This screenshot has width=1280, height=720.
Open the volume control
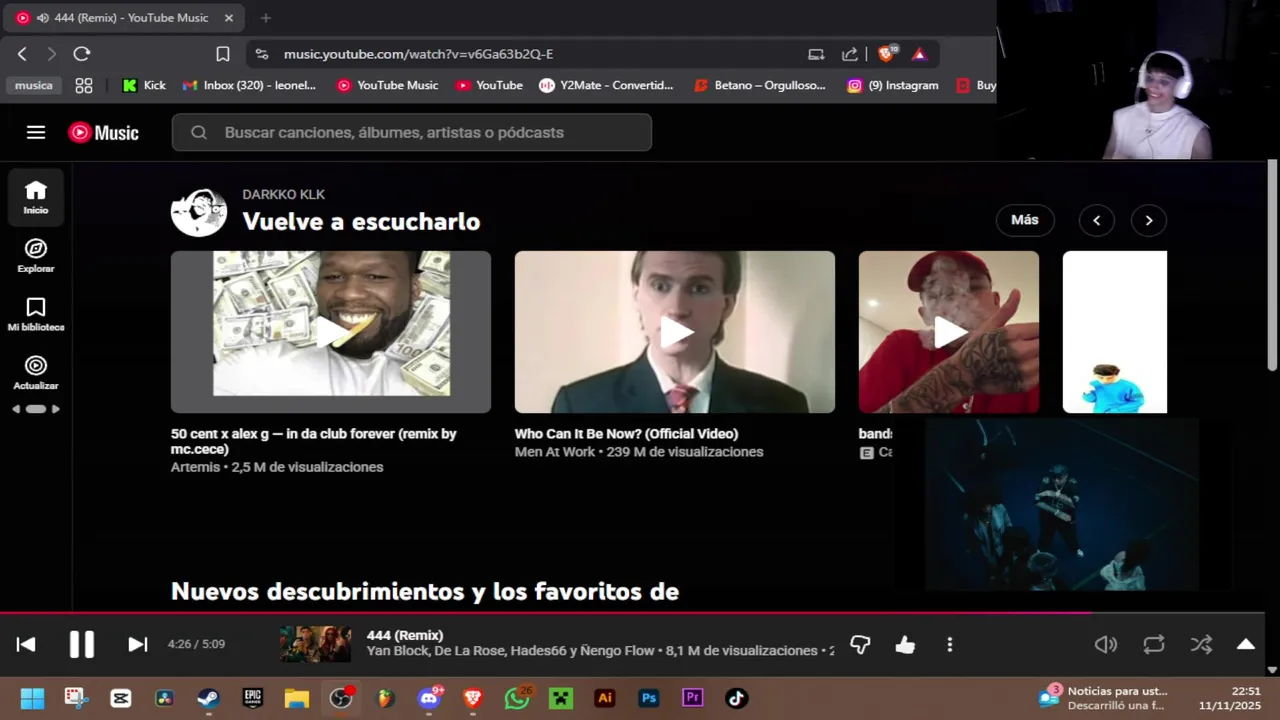click(x=1106, y=645)
